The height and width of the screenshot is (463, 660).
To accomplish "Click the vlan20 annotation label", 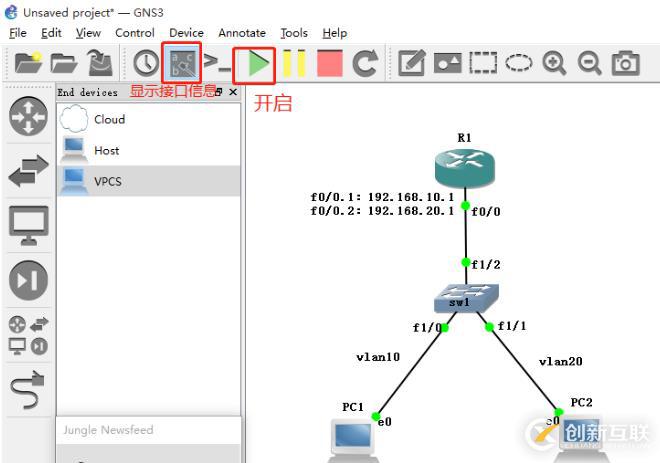I will [561, 361].
